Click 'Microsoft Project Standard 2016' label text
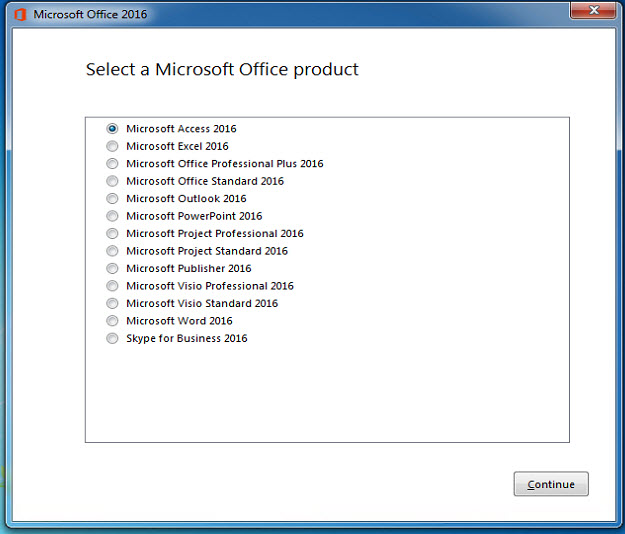The width and height of the screenshot is (625, 534). [x=207, y=251]
